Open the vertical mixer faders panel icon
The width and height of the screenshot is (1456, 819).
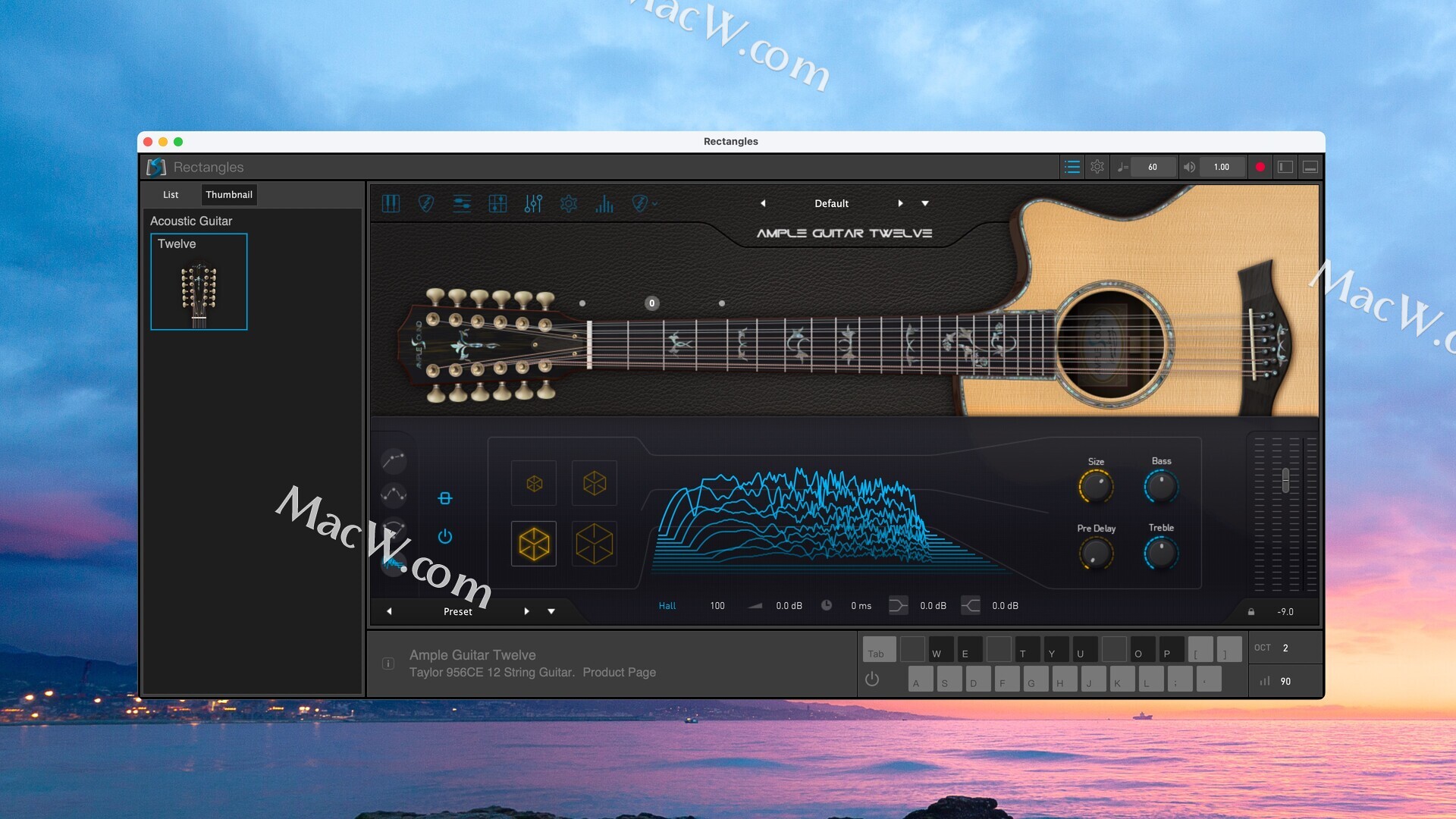coord(533,203)
